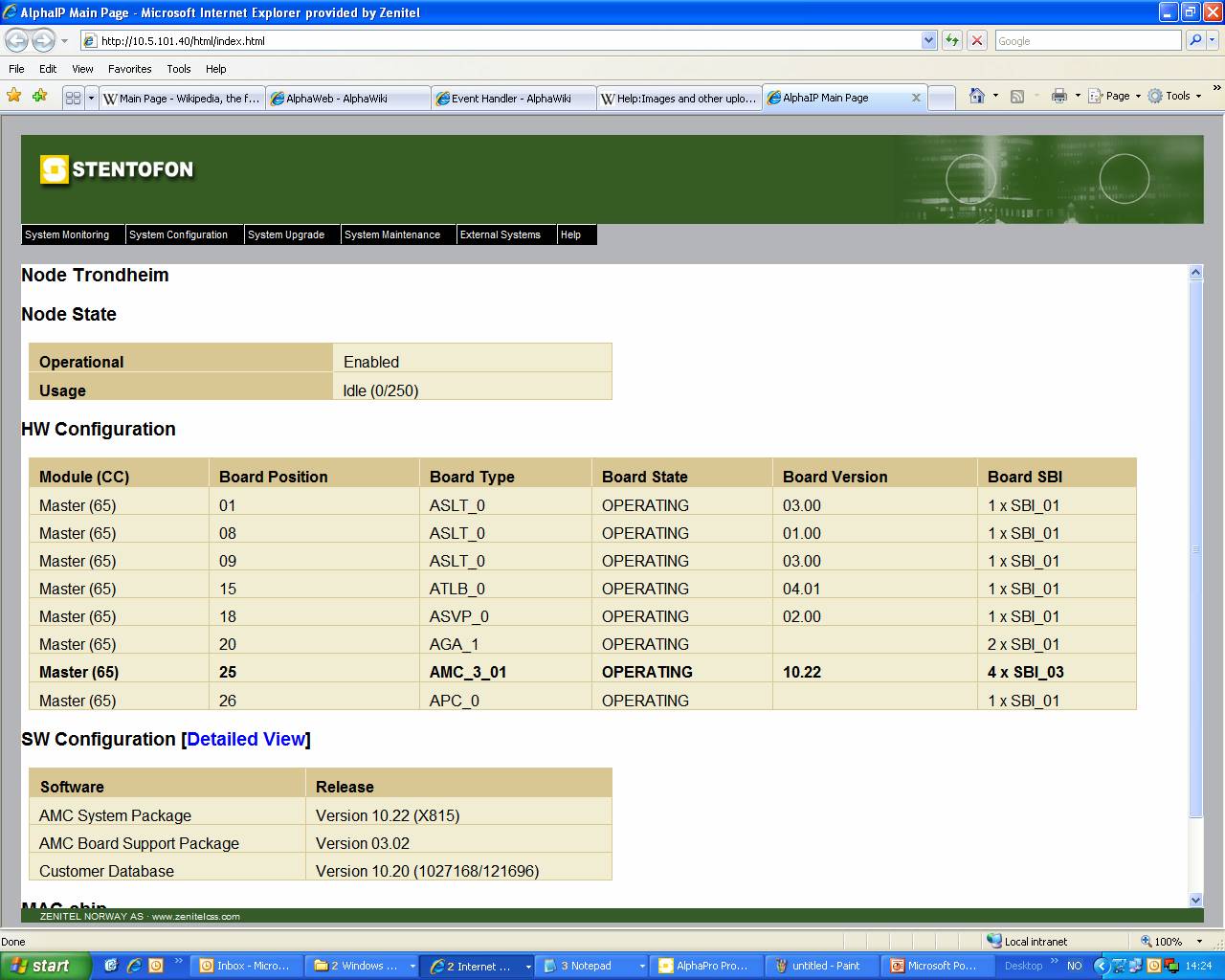The width and height of the screenshot is (1225, 980).
Task: Click inside the Google search field
Action: (1086, 40)
